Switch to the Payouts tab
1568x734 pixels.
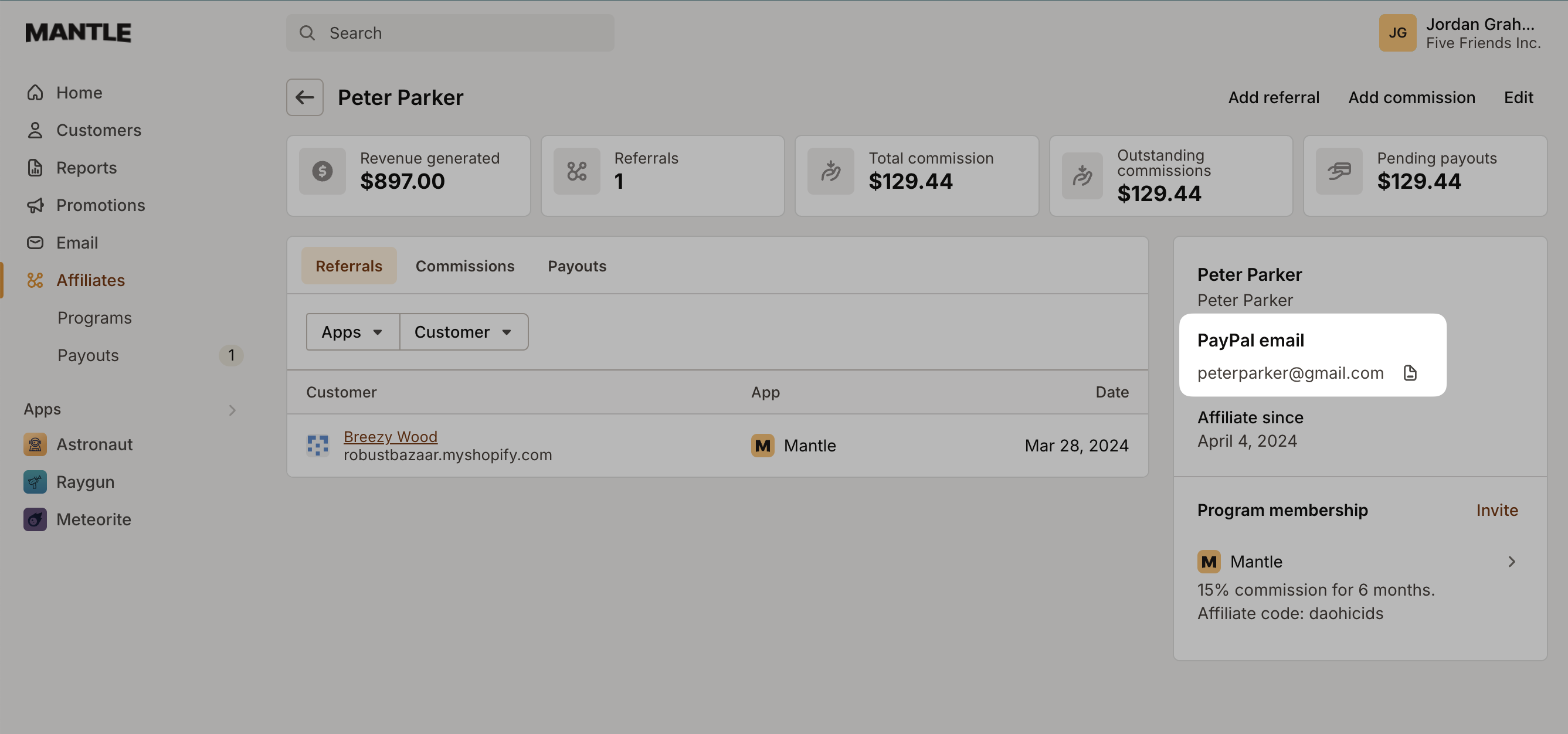(576, 266)
